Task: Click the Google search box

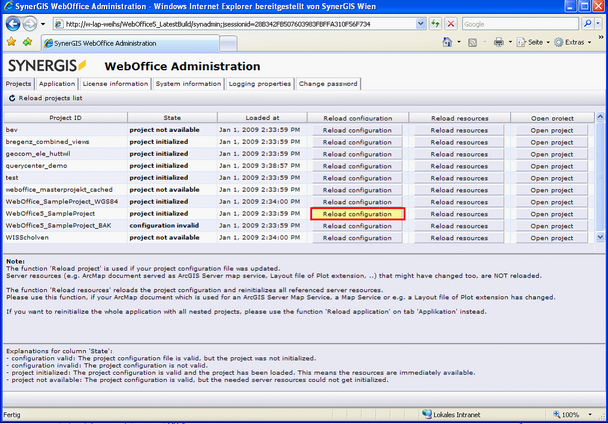Action: [520, 24]
